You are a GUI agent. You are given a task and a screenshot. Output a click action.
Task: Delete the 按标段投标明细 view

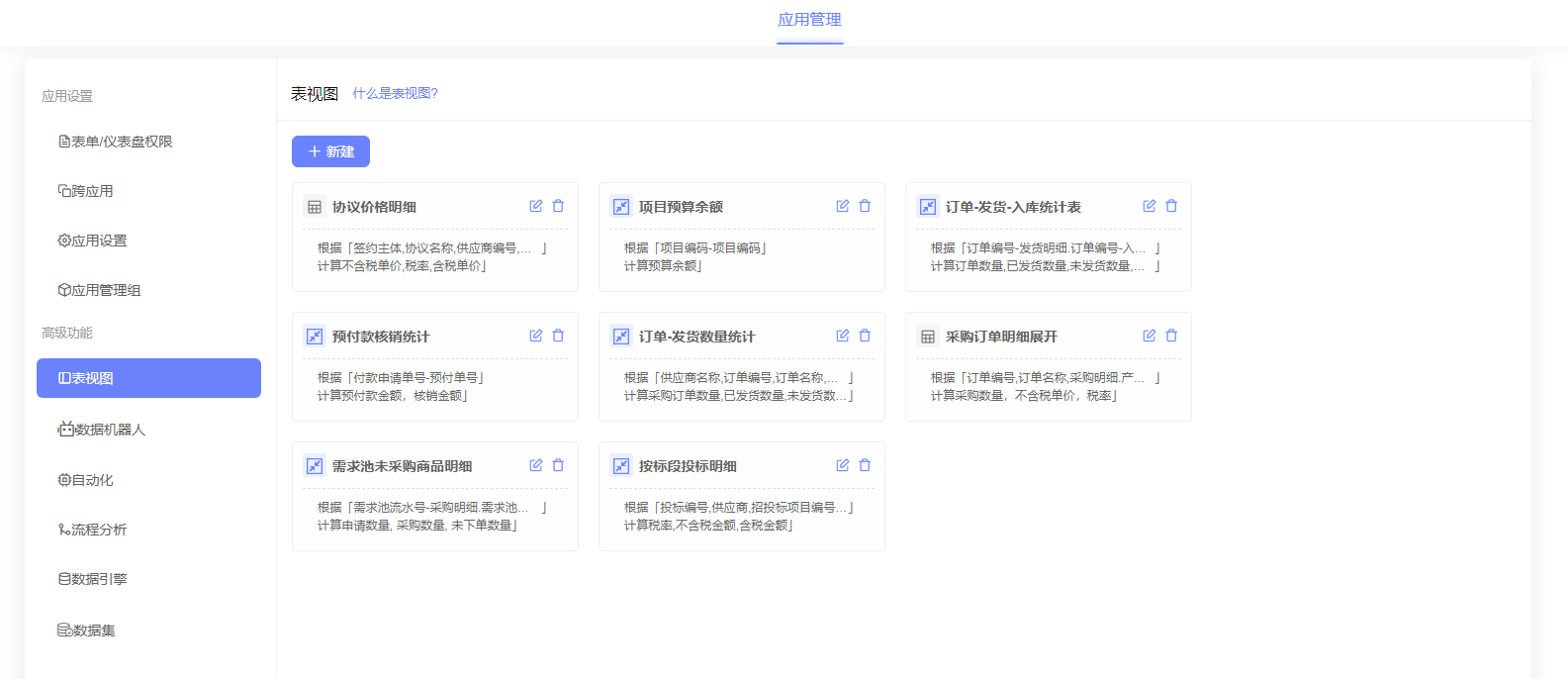[865, 465]
